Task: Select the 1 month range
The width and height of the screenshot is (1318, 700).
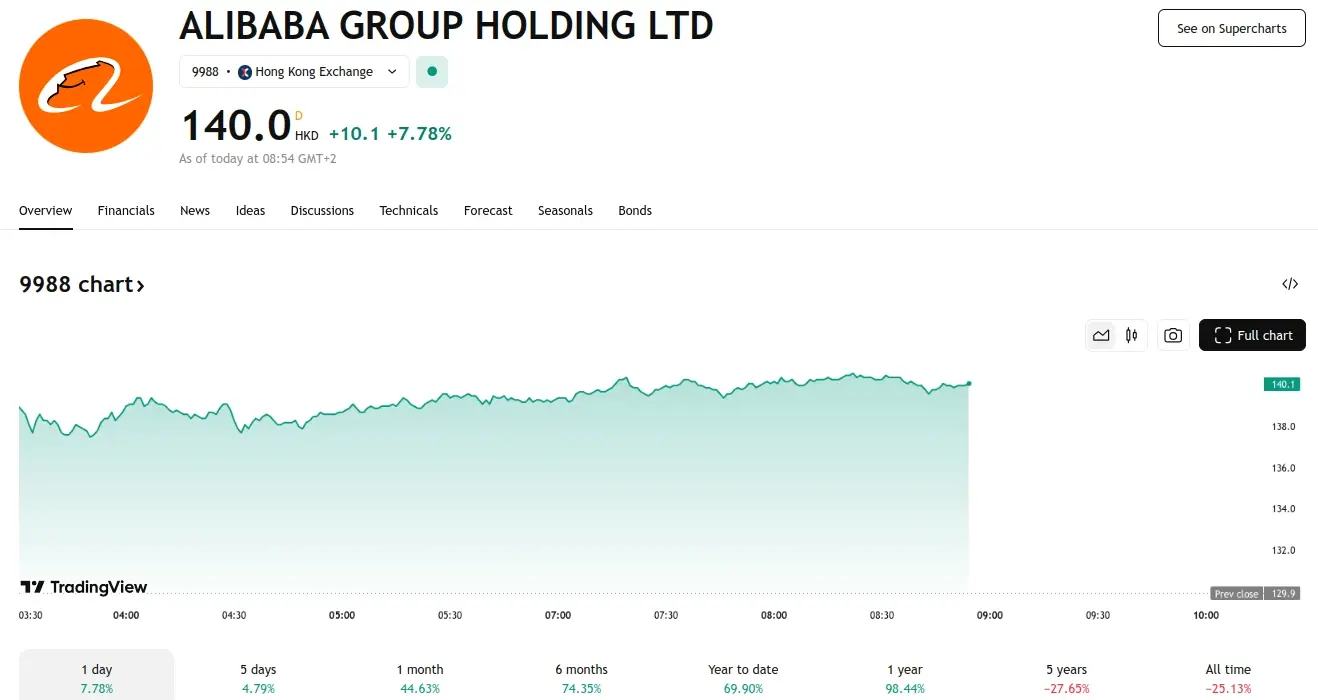Action: pos(420,678)
